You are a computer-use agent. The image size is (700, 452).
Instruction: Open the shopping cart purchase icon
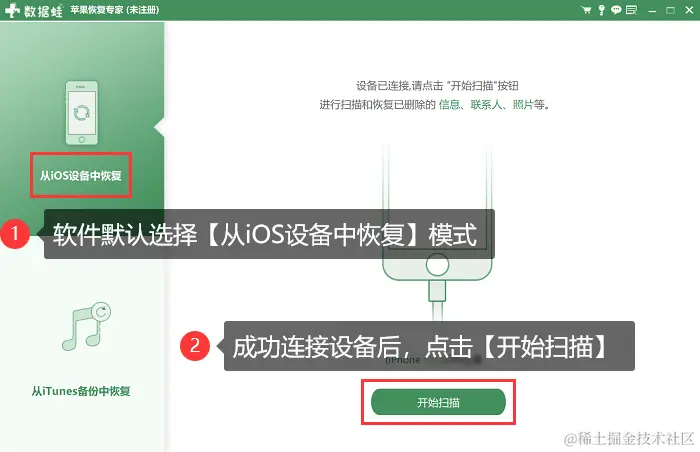[586, 10]
